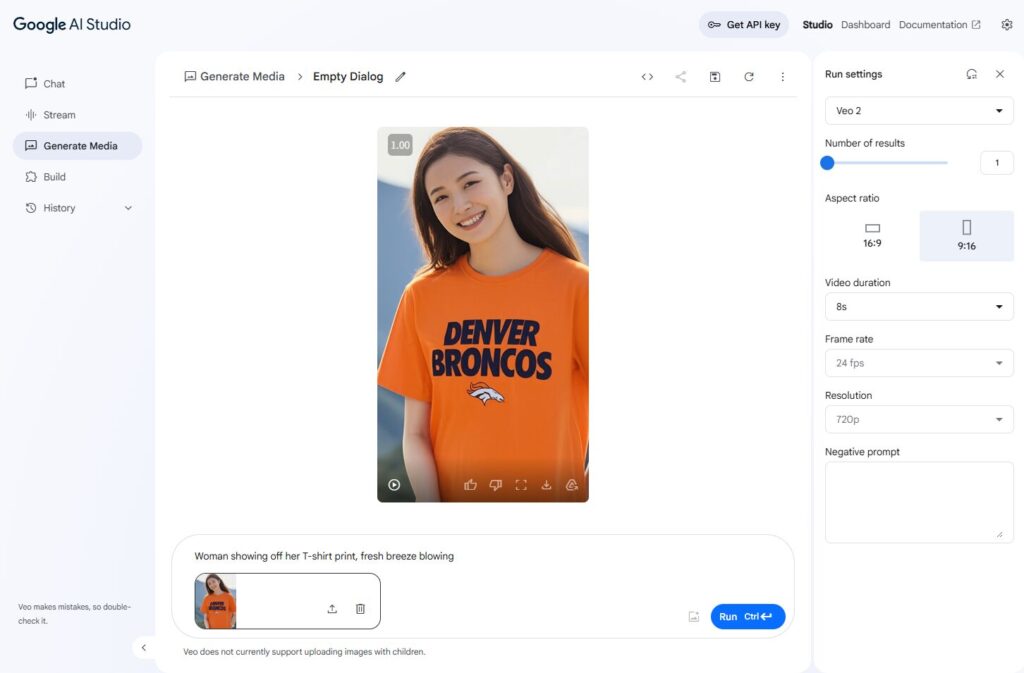Viewport: 1024px width, 673px height.
Task: Save the prompt with the save icon
Action: tap(715, 77)
